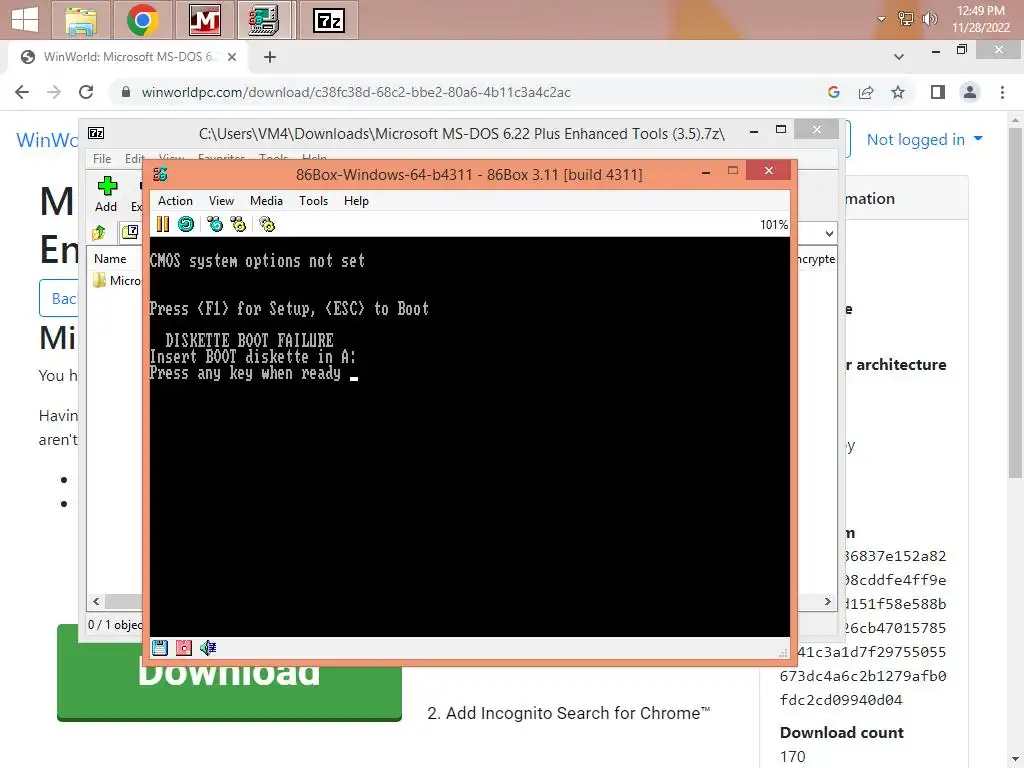Open the View menu in 86Box
Viewport: 1024px width, 768px height.
(221, 200)
